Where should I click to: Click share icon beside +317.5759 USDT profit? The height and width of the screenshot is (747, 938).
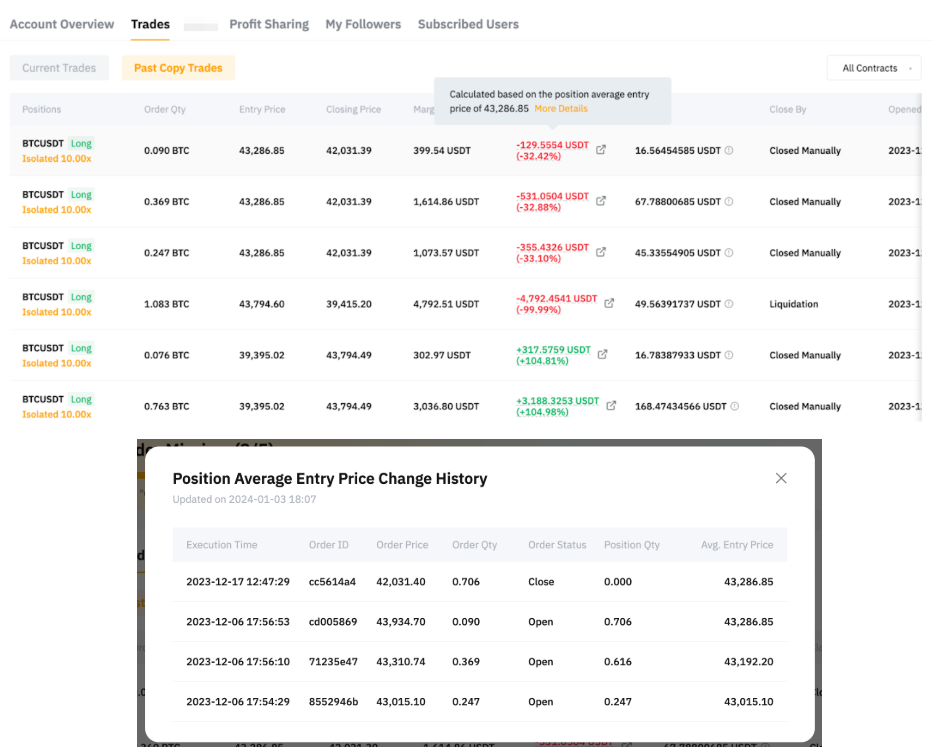[601, 354]
